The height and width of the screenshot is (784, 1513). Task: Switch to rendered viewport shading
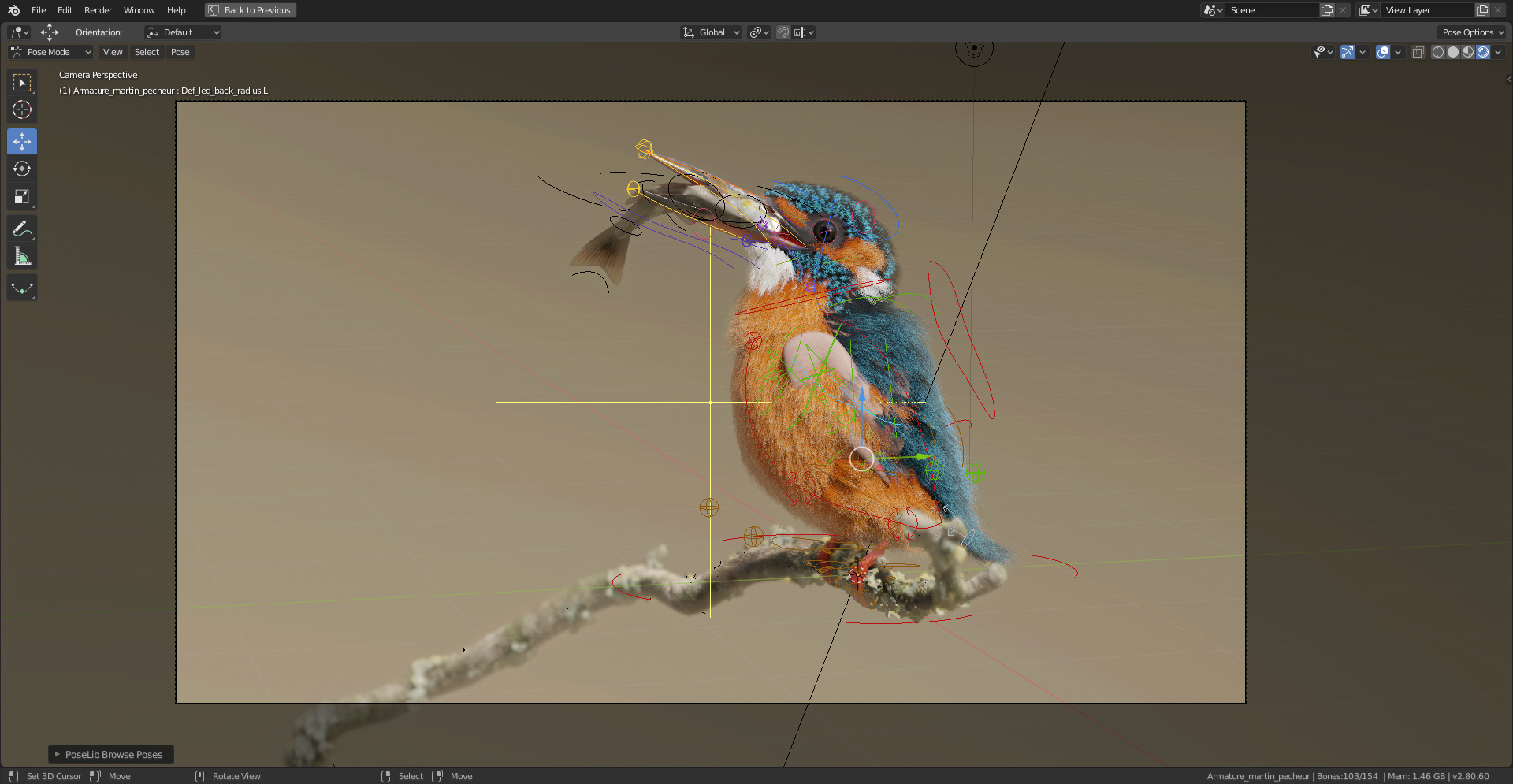point(1483,52)
